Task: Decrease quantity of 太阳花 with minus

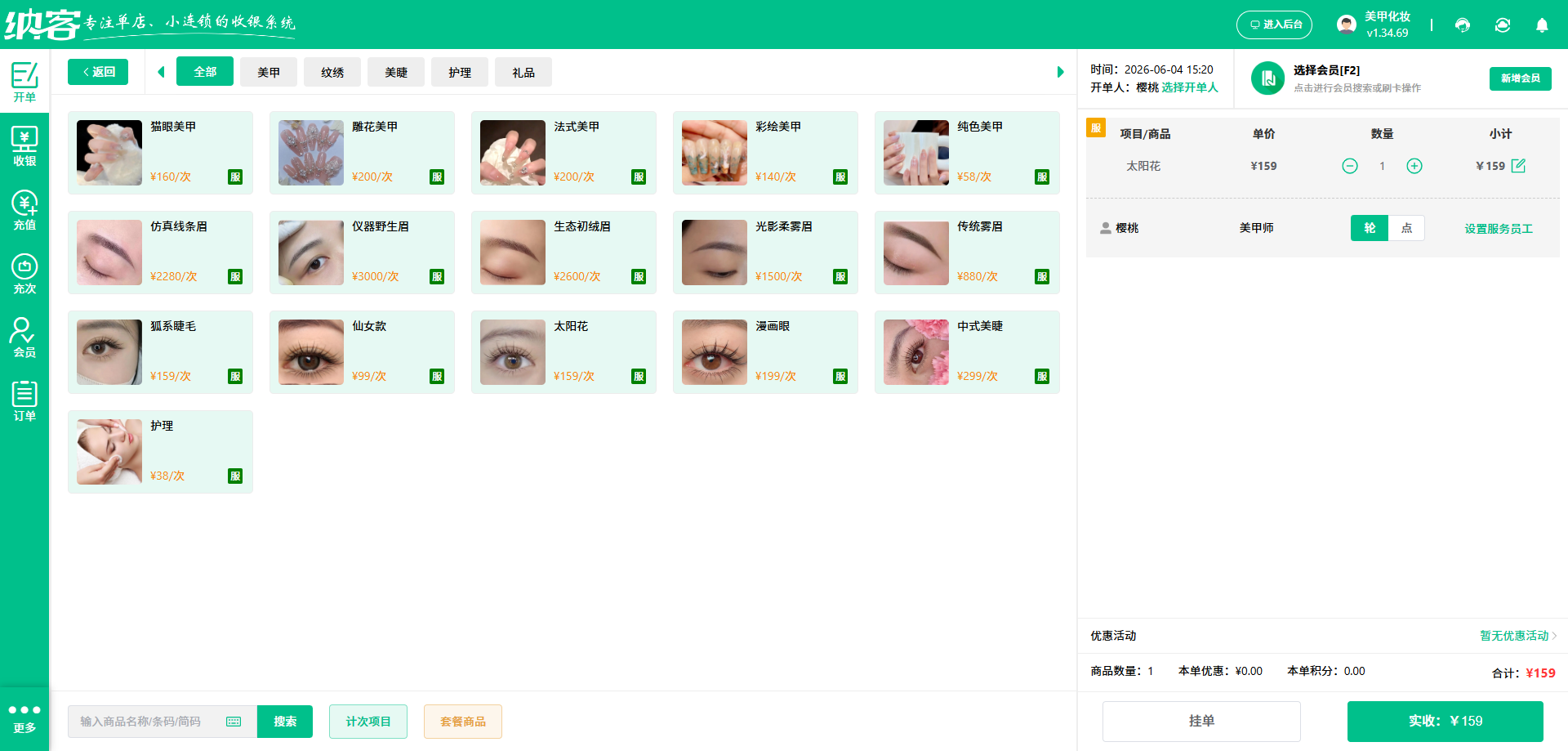Action: [x=1350, y=166]
